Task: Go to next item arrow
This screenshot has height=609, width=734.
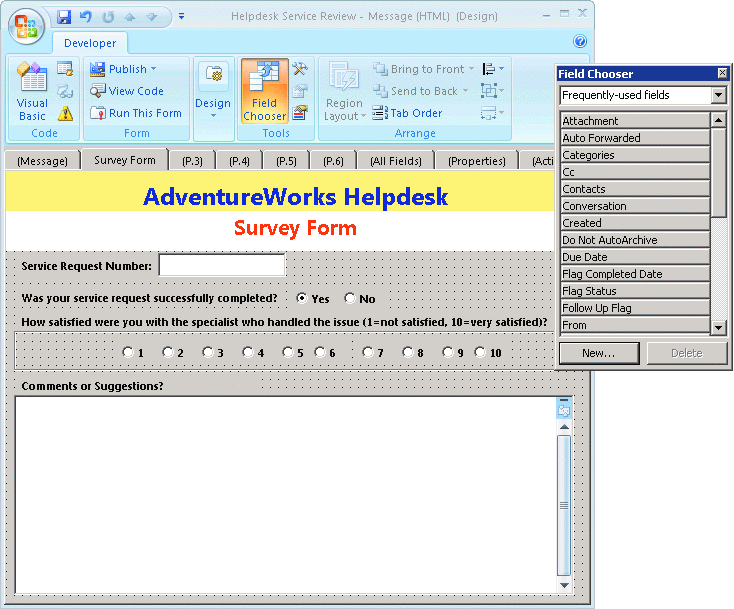Action: (x=151, y=17)
